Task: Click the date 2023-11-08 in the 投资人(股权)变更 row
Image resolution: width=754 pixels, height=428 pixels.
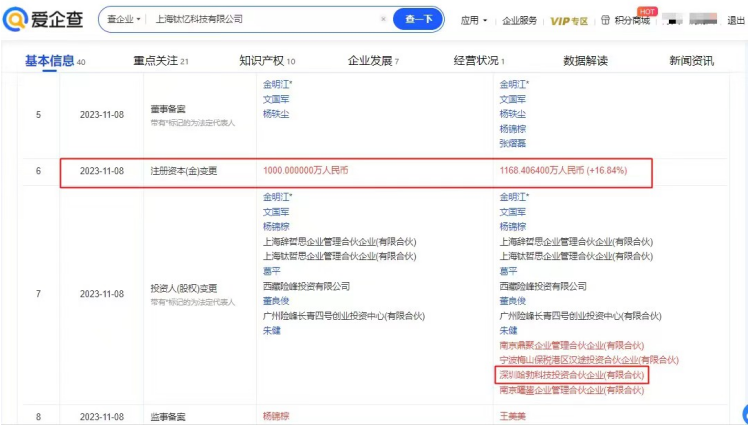Action: (102, 293)
